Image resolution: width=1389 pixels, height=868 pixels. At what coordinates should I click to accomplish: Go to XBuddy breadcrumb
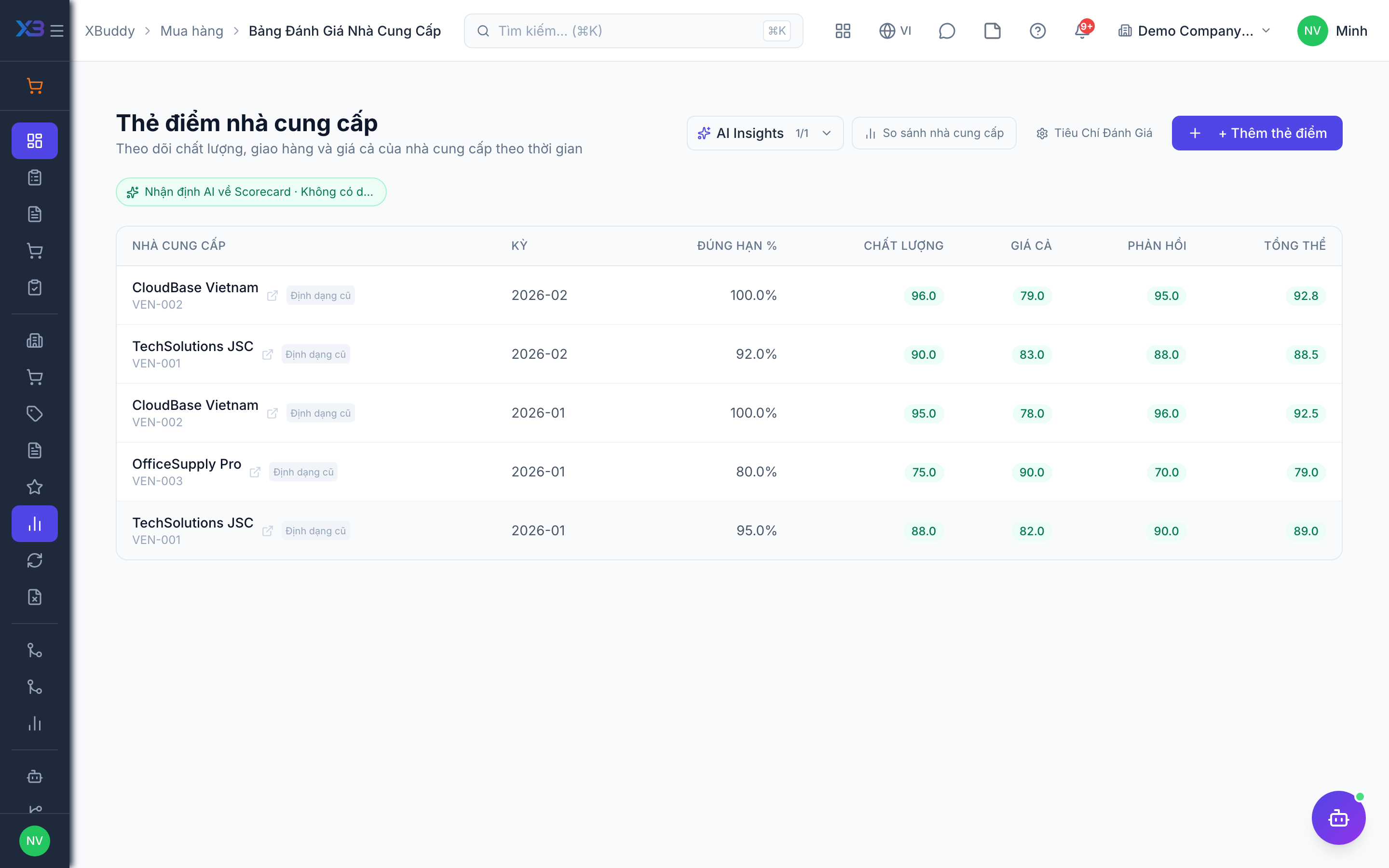click(109, 30)
